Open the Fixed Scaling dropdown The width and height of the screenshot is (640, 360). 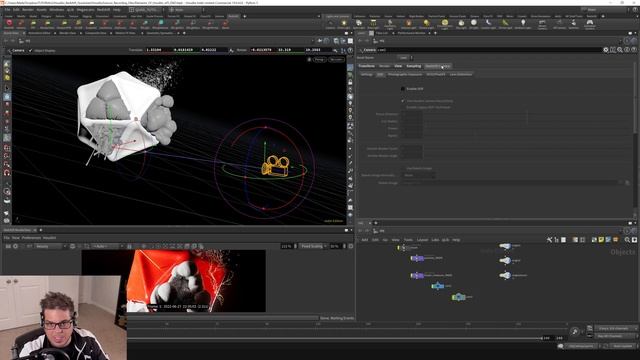(x=313, y=246)
